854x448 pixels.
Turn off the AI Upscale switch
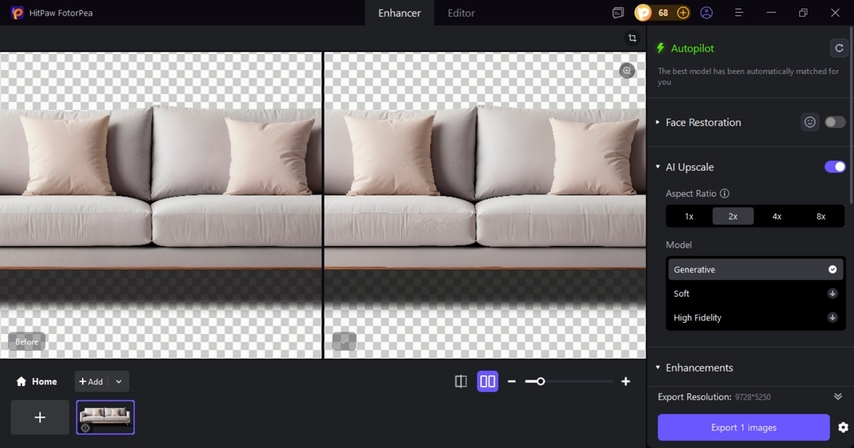(x=834, y=167)
